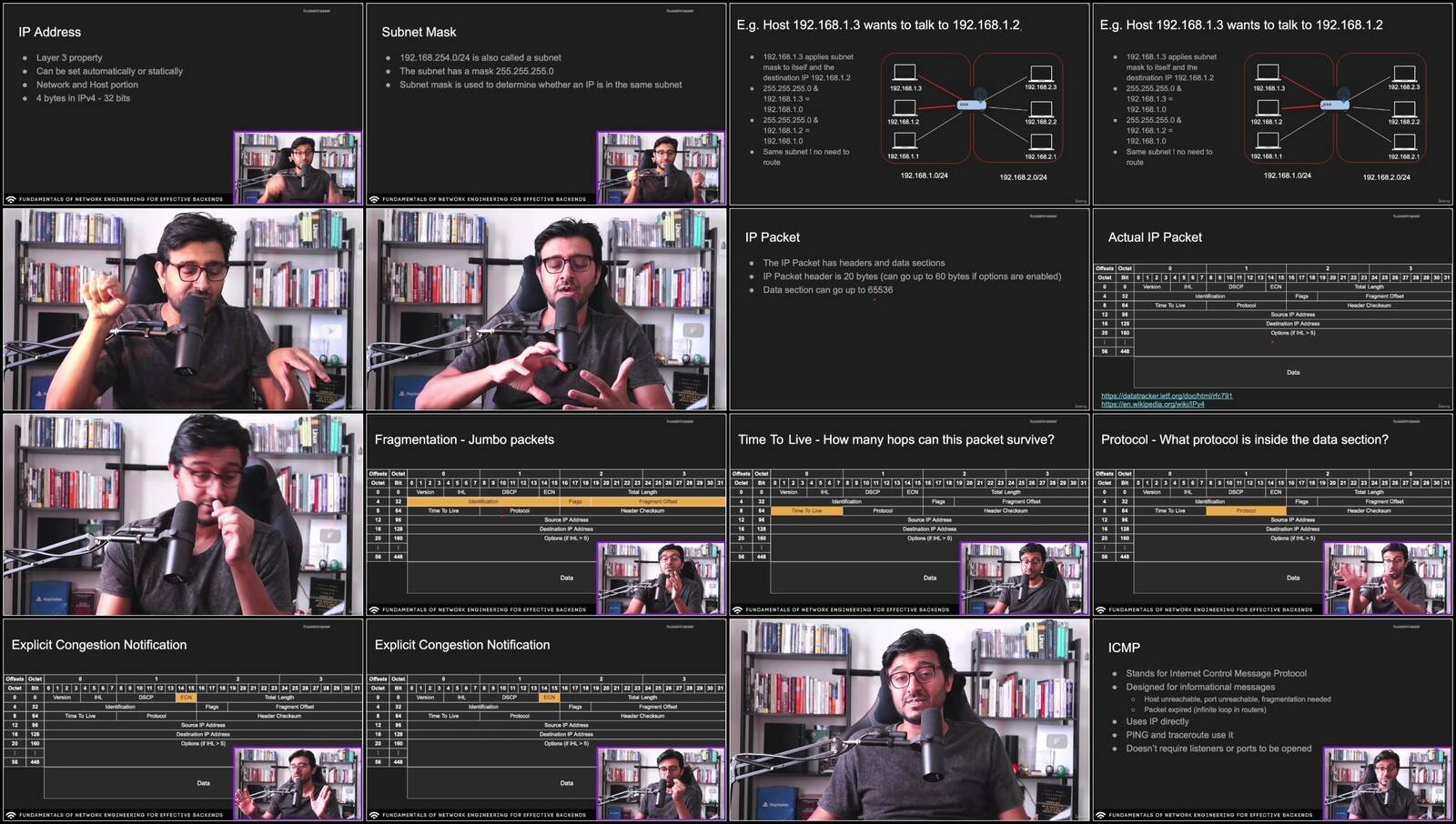The image size is (1456, 824).
Task: Click Wi-Fi icon on IP Address slide banner
Action: (x=11, y=199)
